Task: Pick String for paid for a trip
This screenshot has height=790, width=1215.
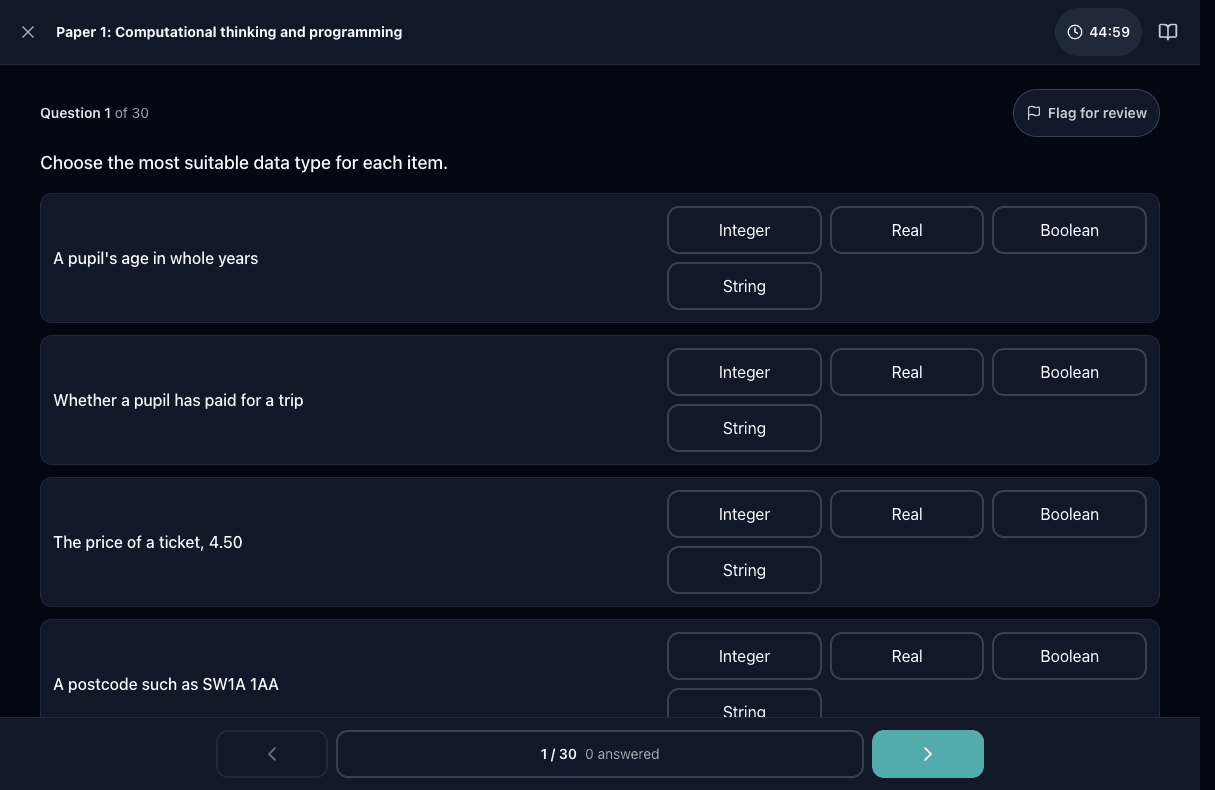Action: point(744,428)
